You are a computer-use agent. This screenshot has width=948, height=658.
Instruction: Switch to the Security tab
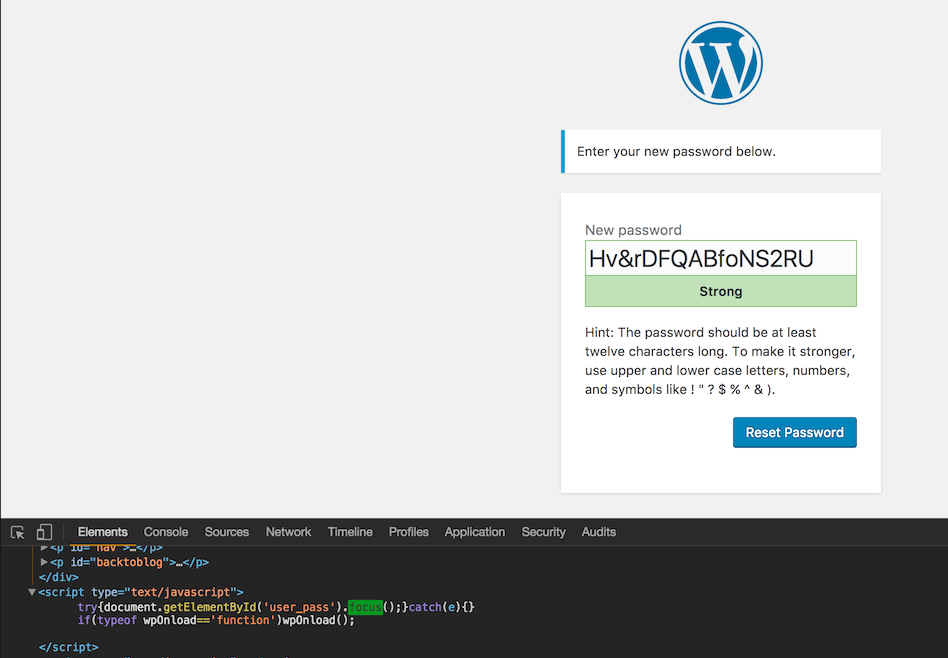tap(544, 532)
